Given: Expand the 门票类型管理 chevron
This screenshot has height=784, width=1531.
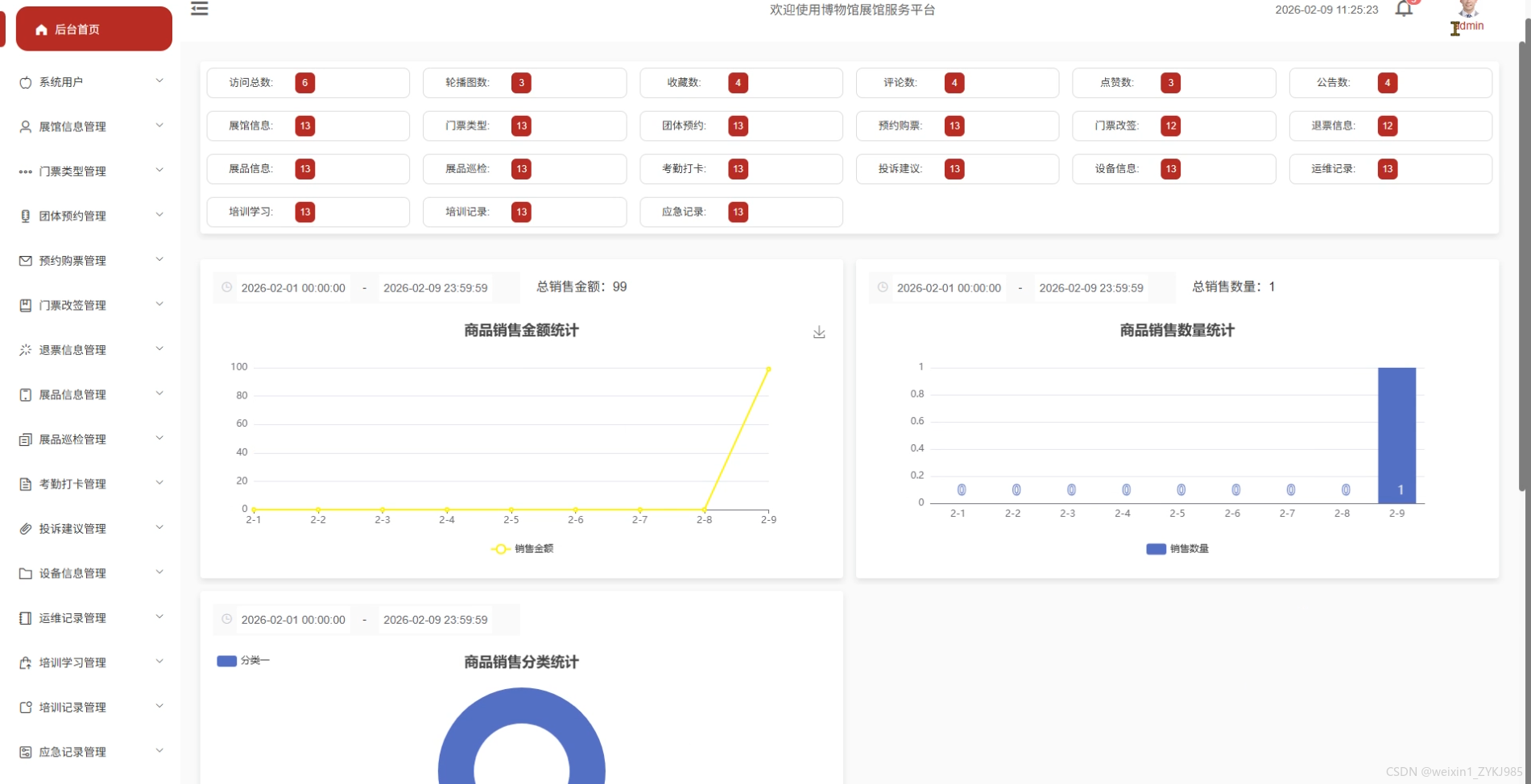Looking at the screenshot, I should tap(159, 170).
